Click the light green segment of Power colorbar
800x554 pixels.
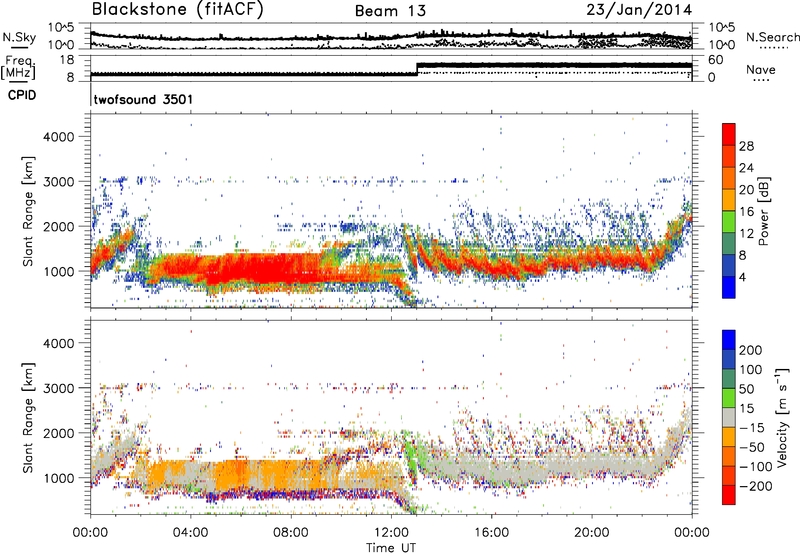[729, 221]
